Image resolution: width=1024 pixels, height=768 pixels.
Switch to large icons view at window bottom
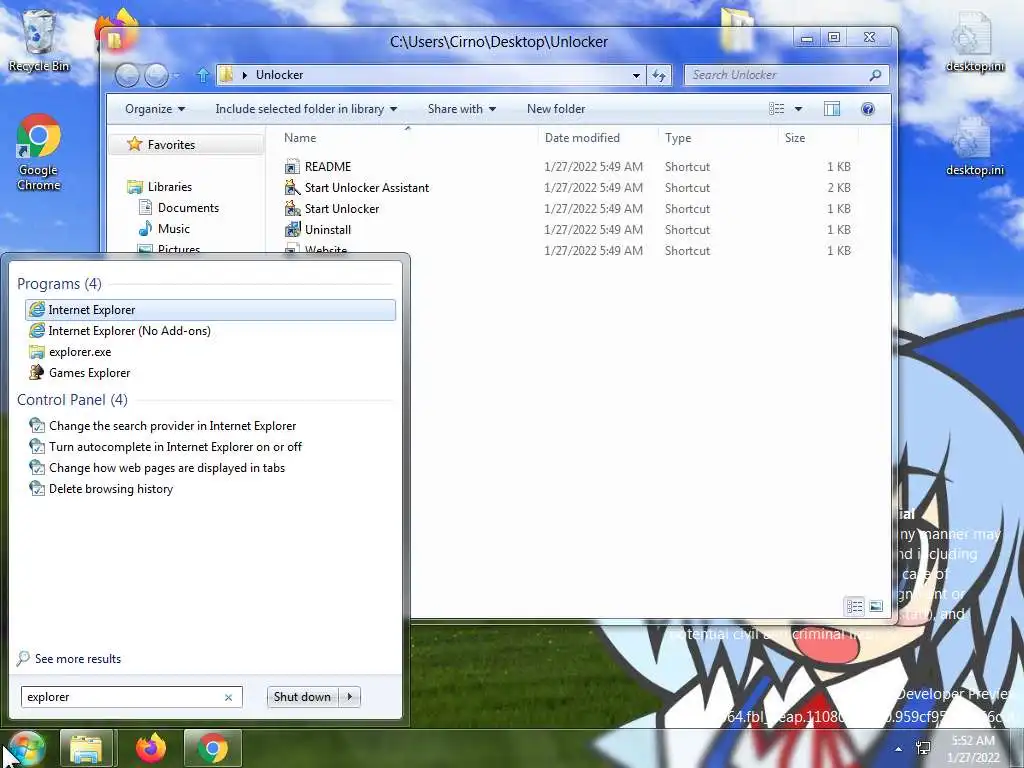pyautogui.click(x=876, y=607)
